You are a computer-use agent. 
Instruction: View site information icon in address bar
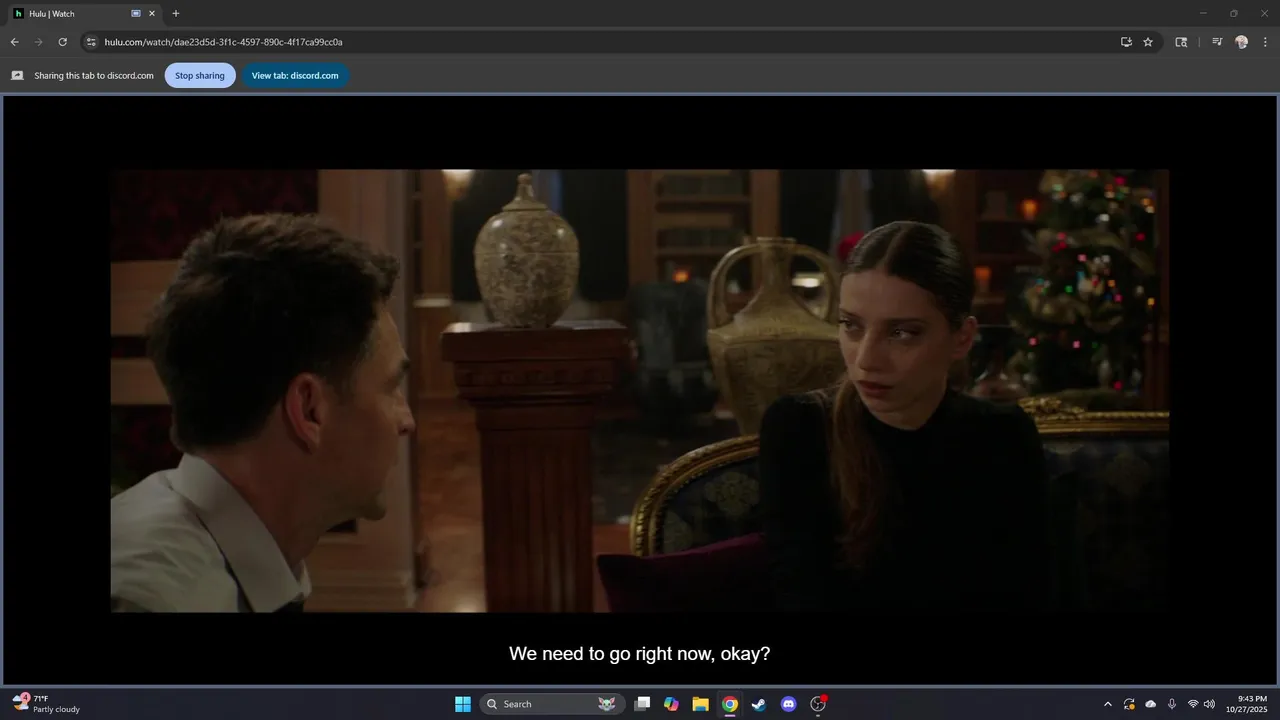[x=90, y=42]
